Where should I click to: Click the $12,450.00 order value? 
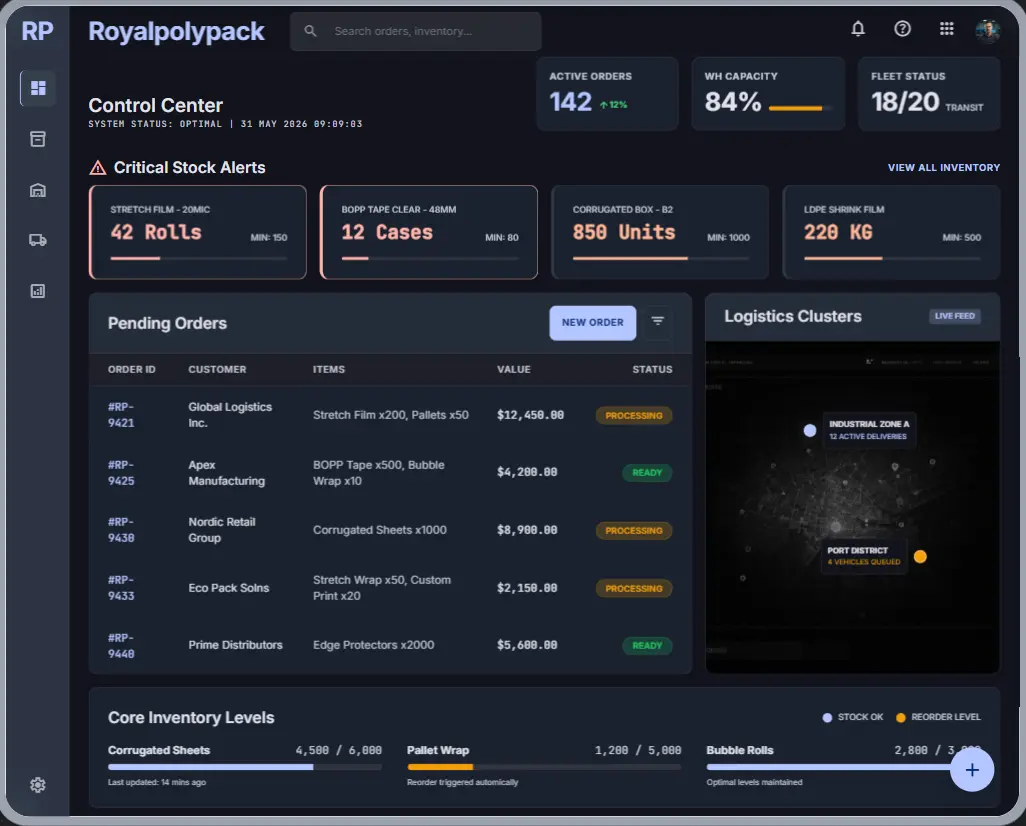coord(530,415)
